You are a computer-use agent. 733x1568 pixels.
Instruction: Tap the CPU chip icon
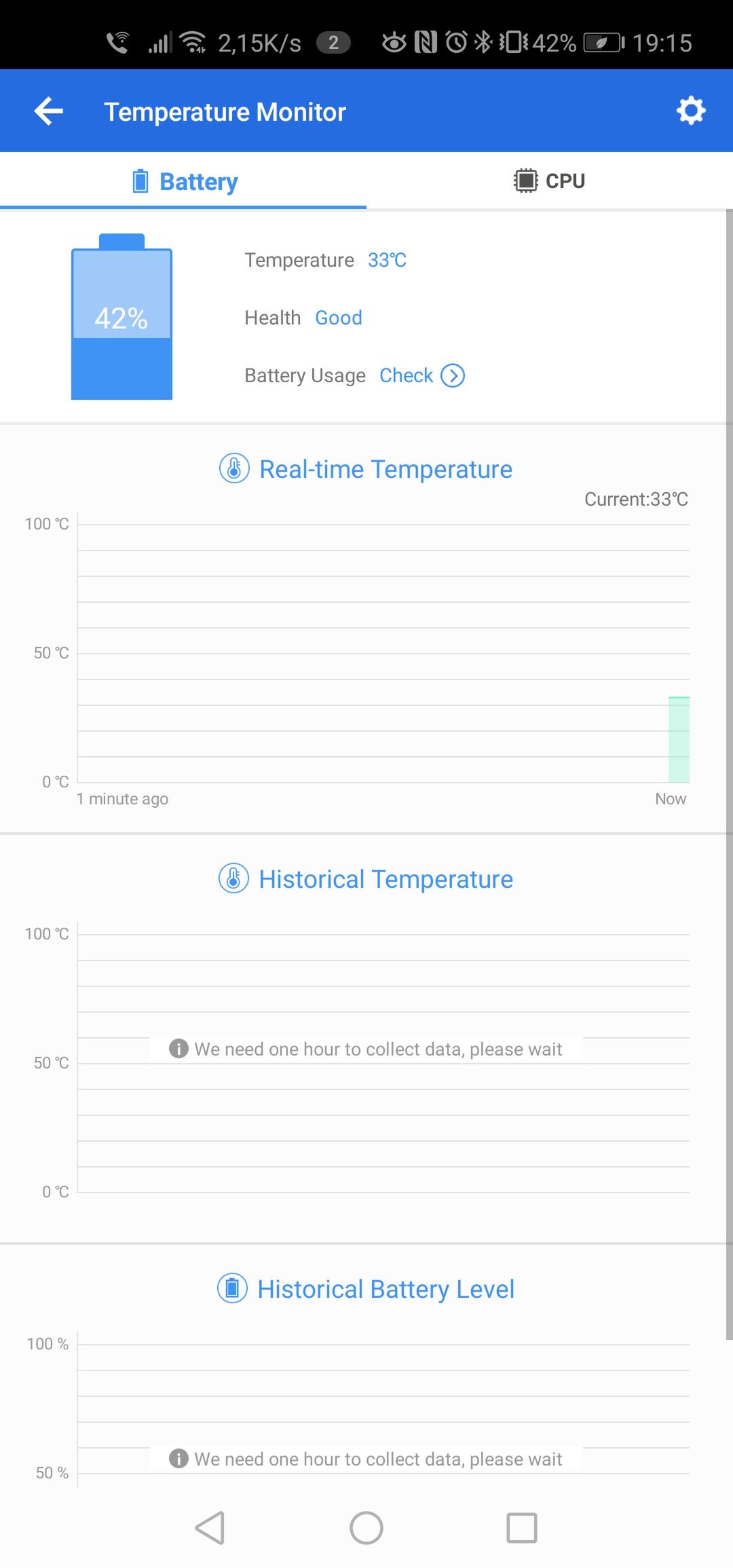pos(525,181)
